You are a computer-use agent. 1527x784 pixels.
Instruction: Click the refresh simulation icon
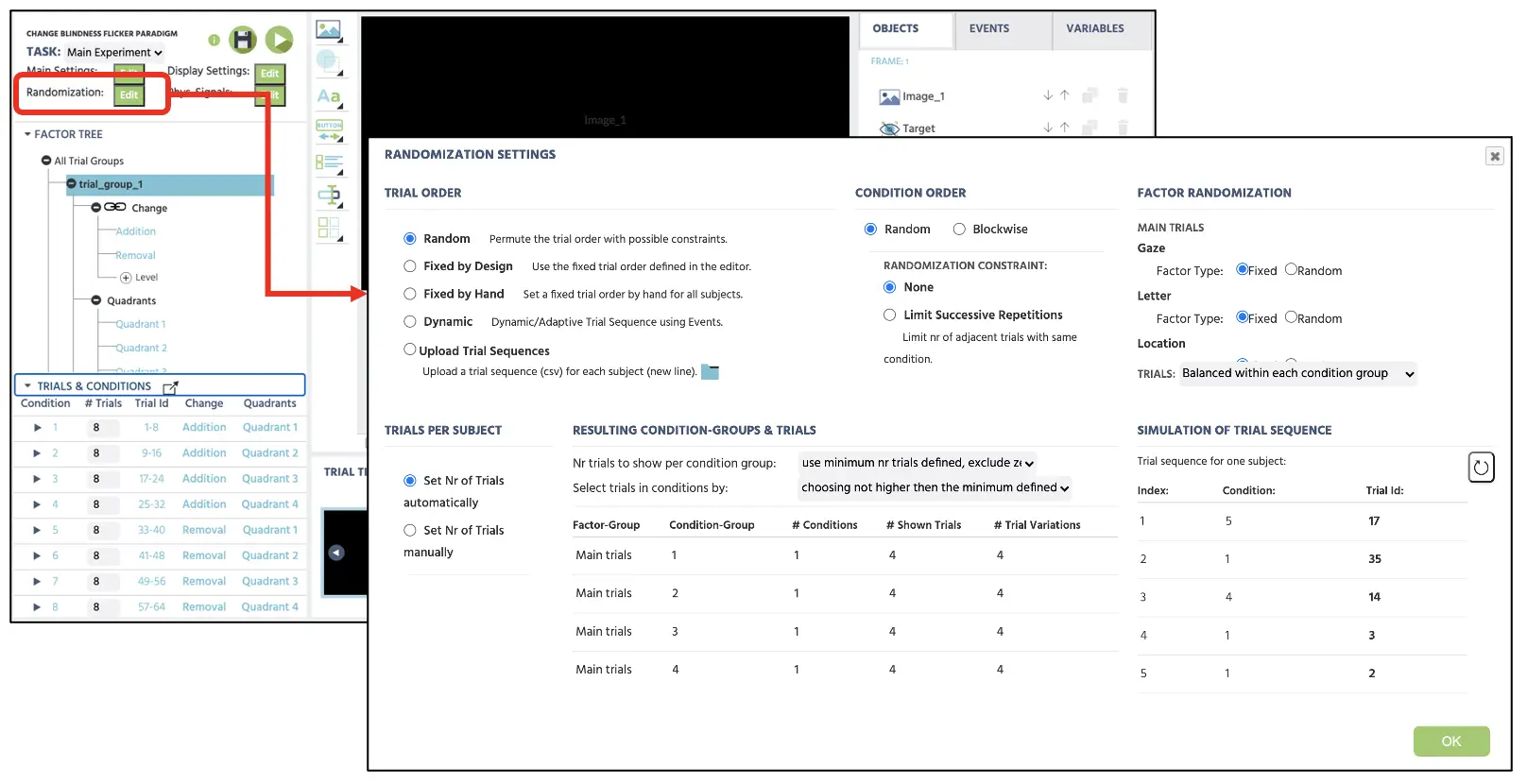tap(1481, 467)
